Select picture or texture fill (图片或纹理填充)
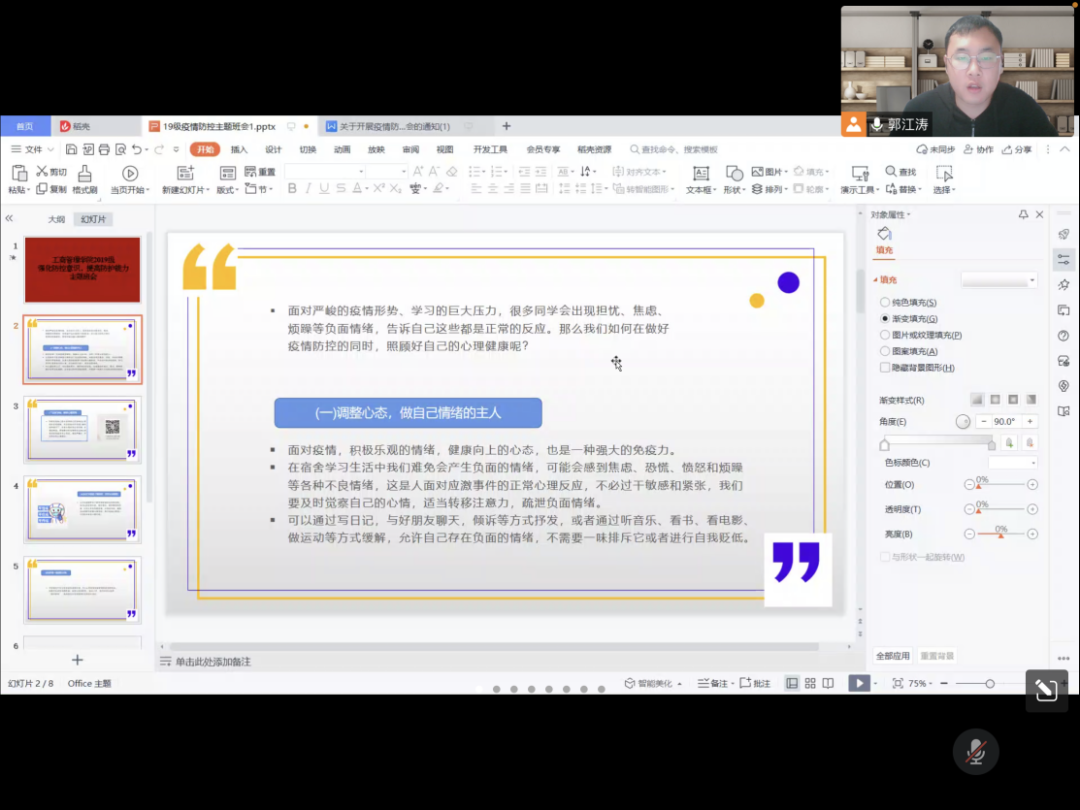This screenshot has height=810, width=1080. tap(884, 335)
